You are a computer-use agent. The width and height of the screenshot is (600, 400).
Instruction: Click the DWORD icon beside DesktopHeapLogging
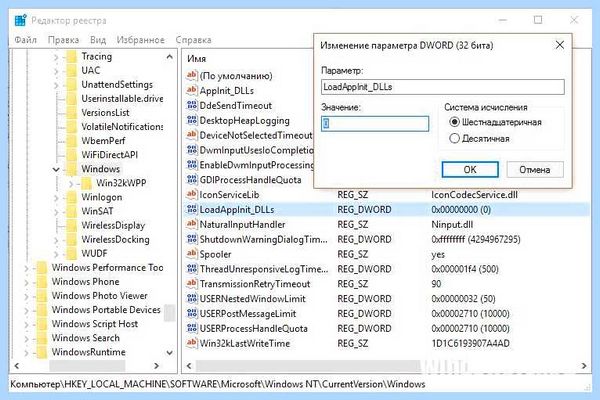pyautogui.click(x=191, y=120)
